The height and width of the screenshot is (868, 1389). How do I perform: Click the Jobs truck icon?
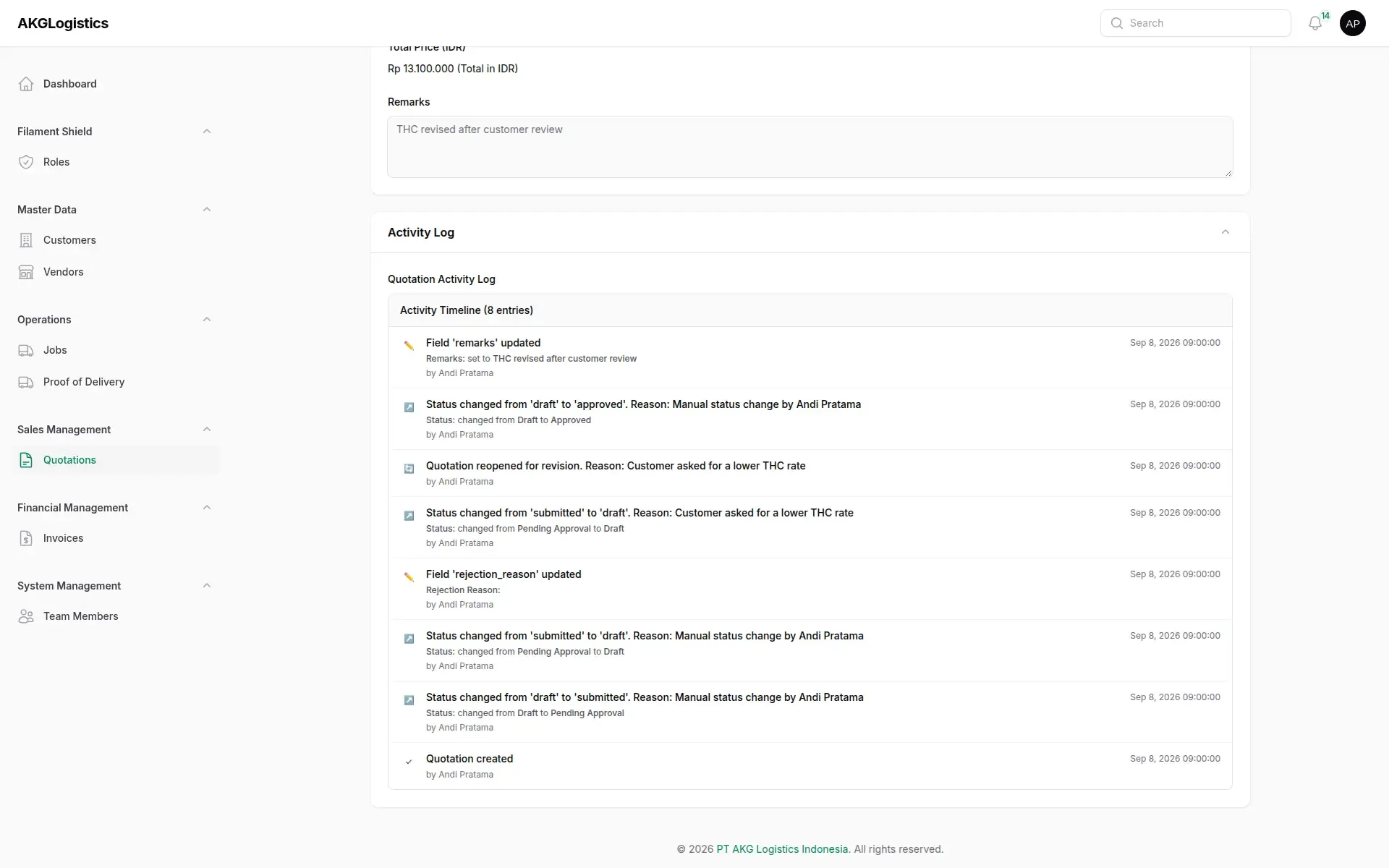click(x=26, y=350)
